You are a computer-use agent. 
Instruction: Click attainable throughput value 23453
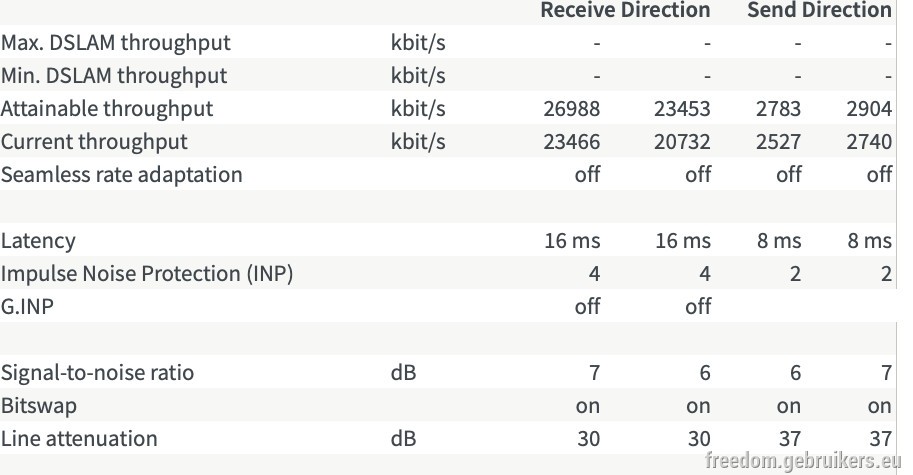click(x=682, y=109)
